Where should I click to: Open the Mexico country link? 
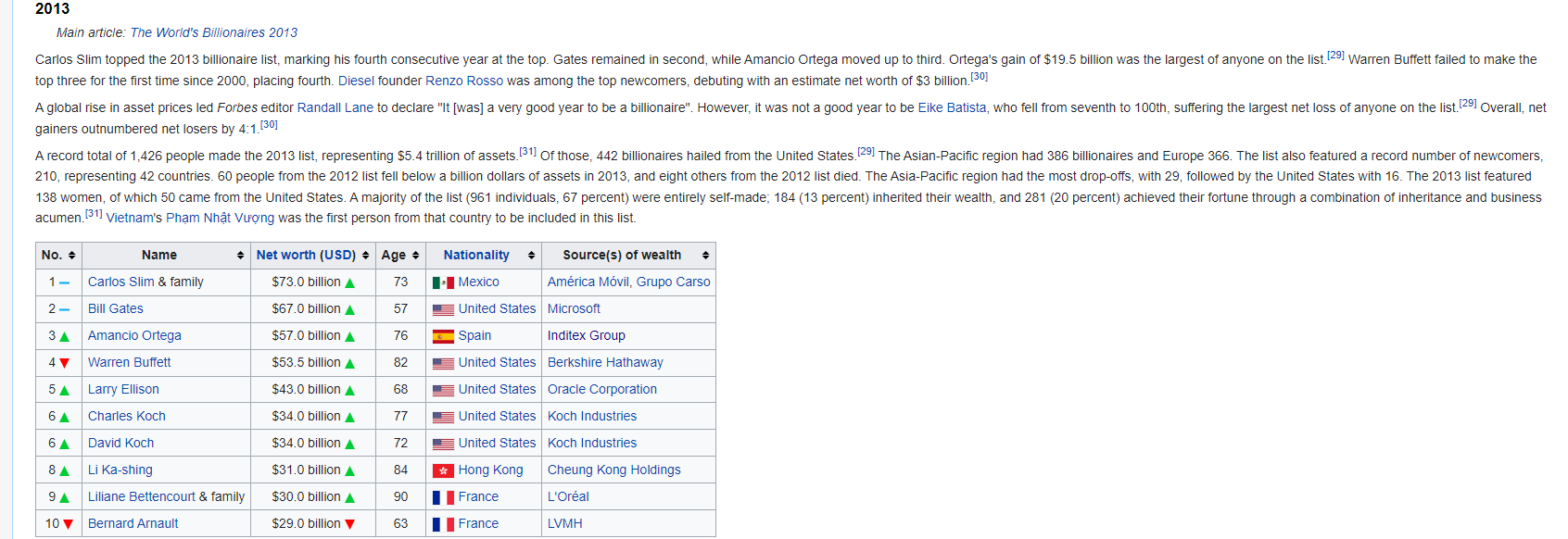click(x=479, y=282)
